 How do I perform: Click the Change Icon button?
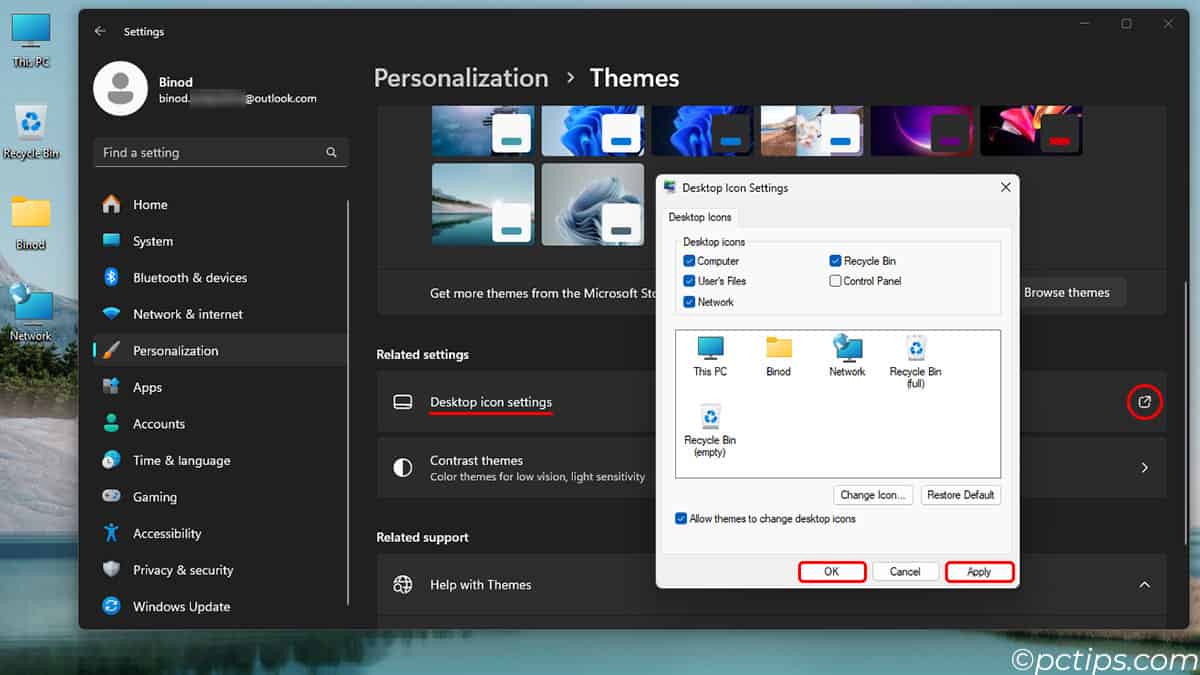point(873,494)
